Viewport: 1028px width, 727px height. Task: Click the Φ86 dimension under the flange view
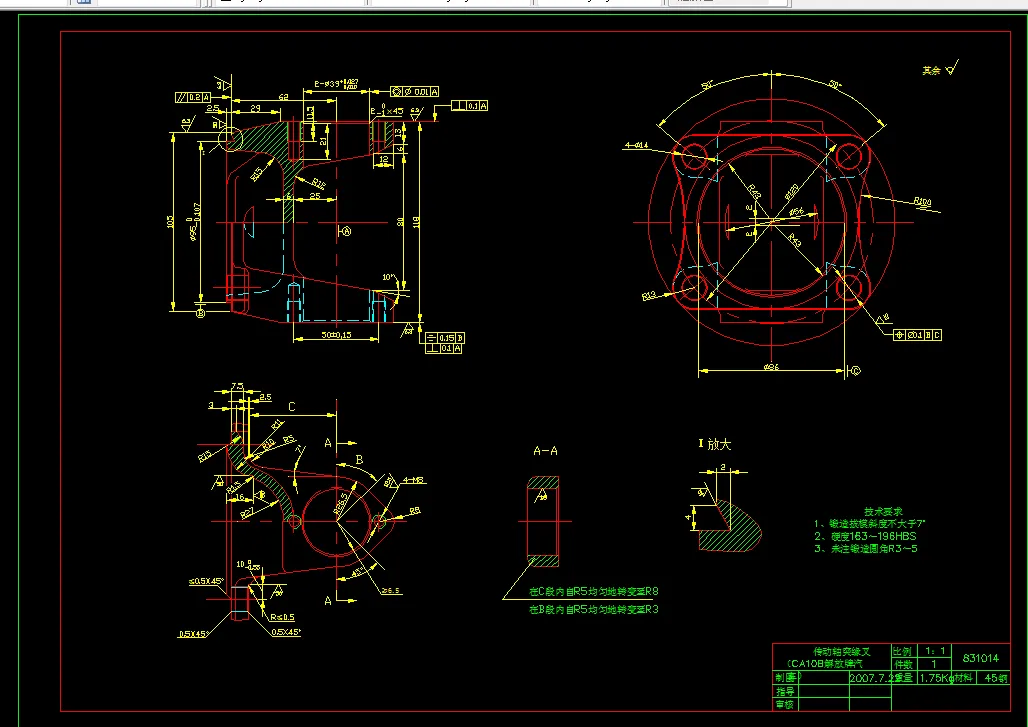click(x=772, y=367)
